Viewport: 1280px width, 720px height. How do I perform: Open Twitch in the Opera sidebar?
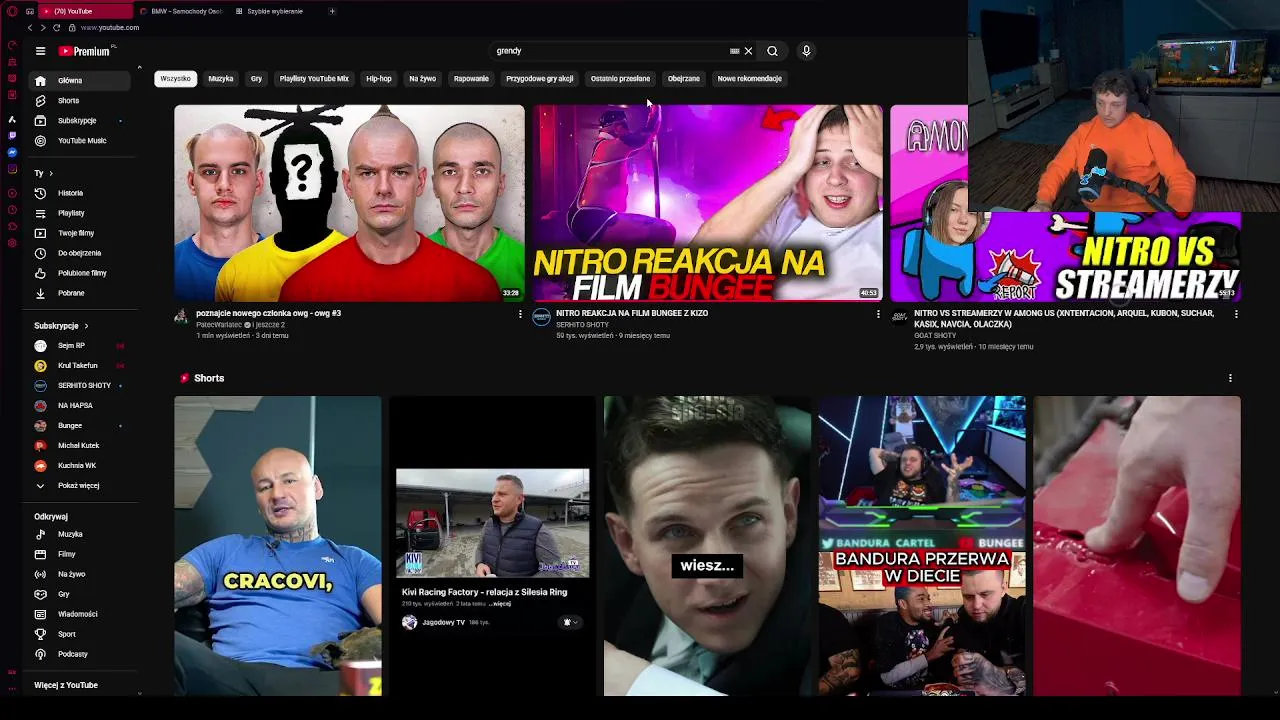coord(12,135)
